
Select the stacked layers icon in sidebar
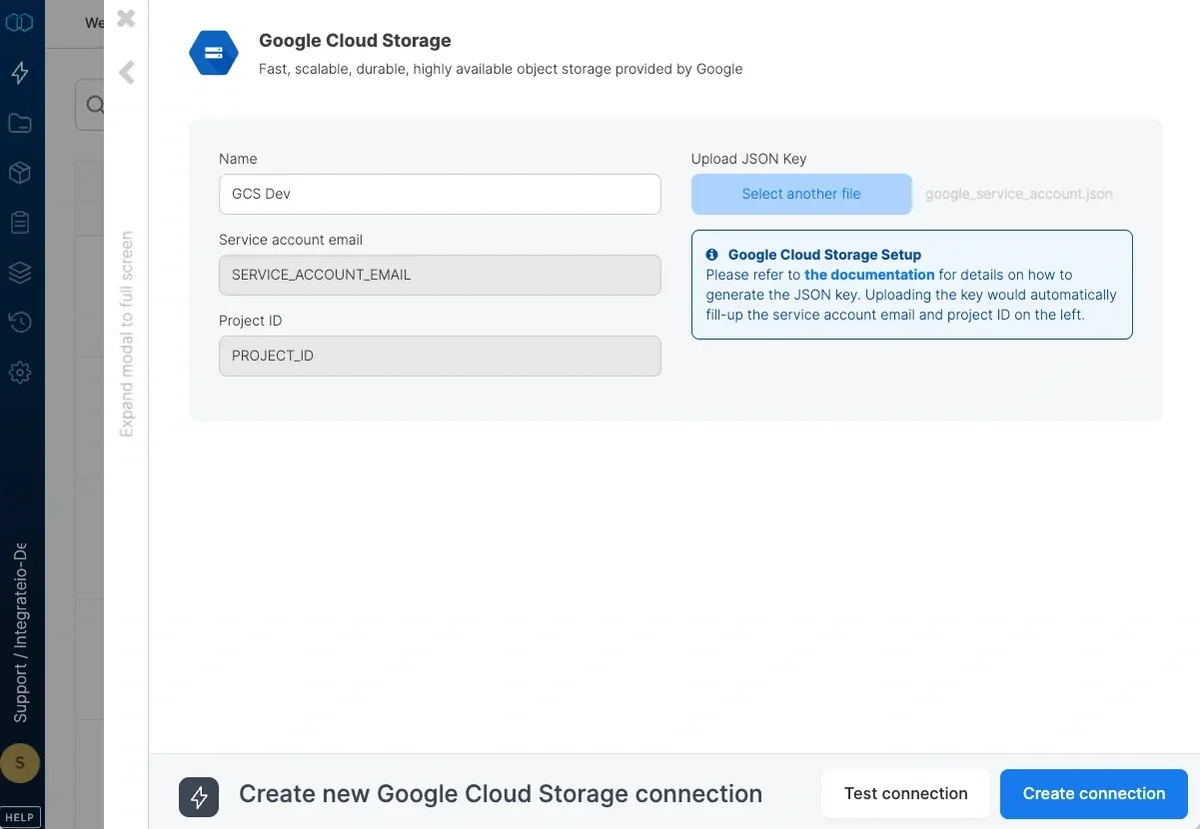pyautogui.click(x=20, y=272)
